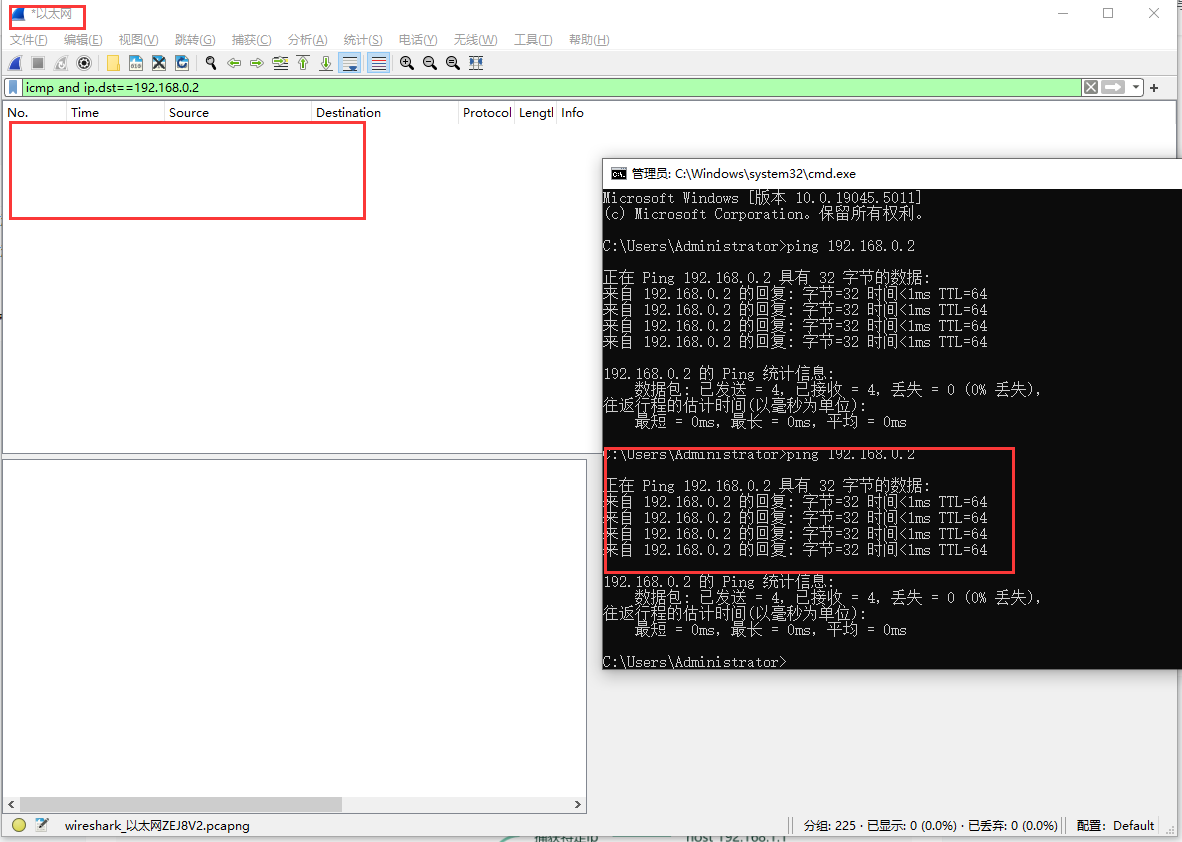Sort by the Time column header
Viewport: 1182px width, 842px height.
115,112
